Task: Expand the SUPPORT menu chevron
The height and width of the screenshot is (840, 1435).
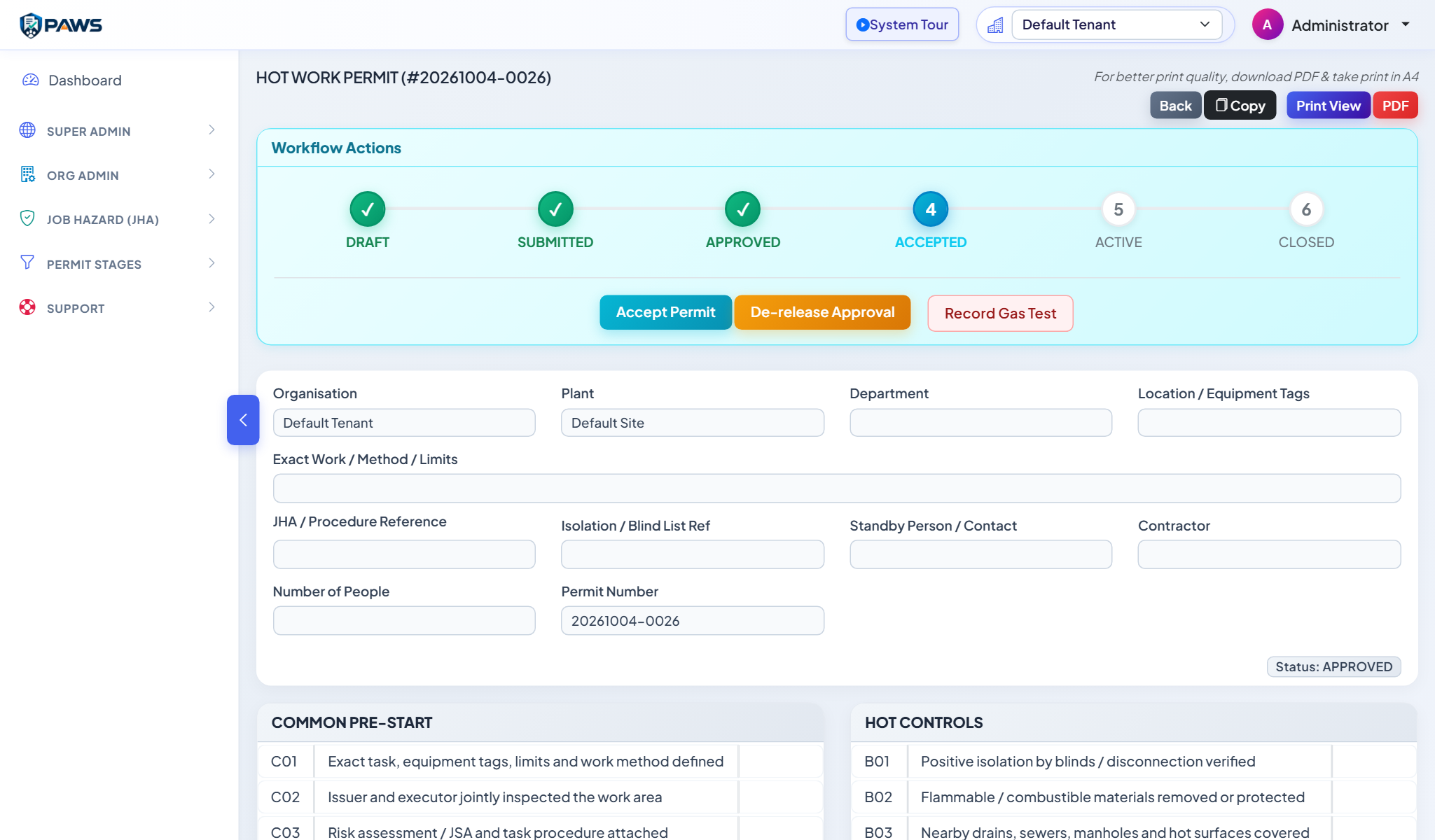Action: click(x=212, y=307)
